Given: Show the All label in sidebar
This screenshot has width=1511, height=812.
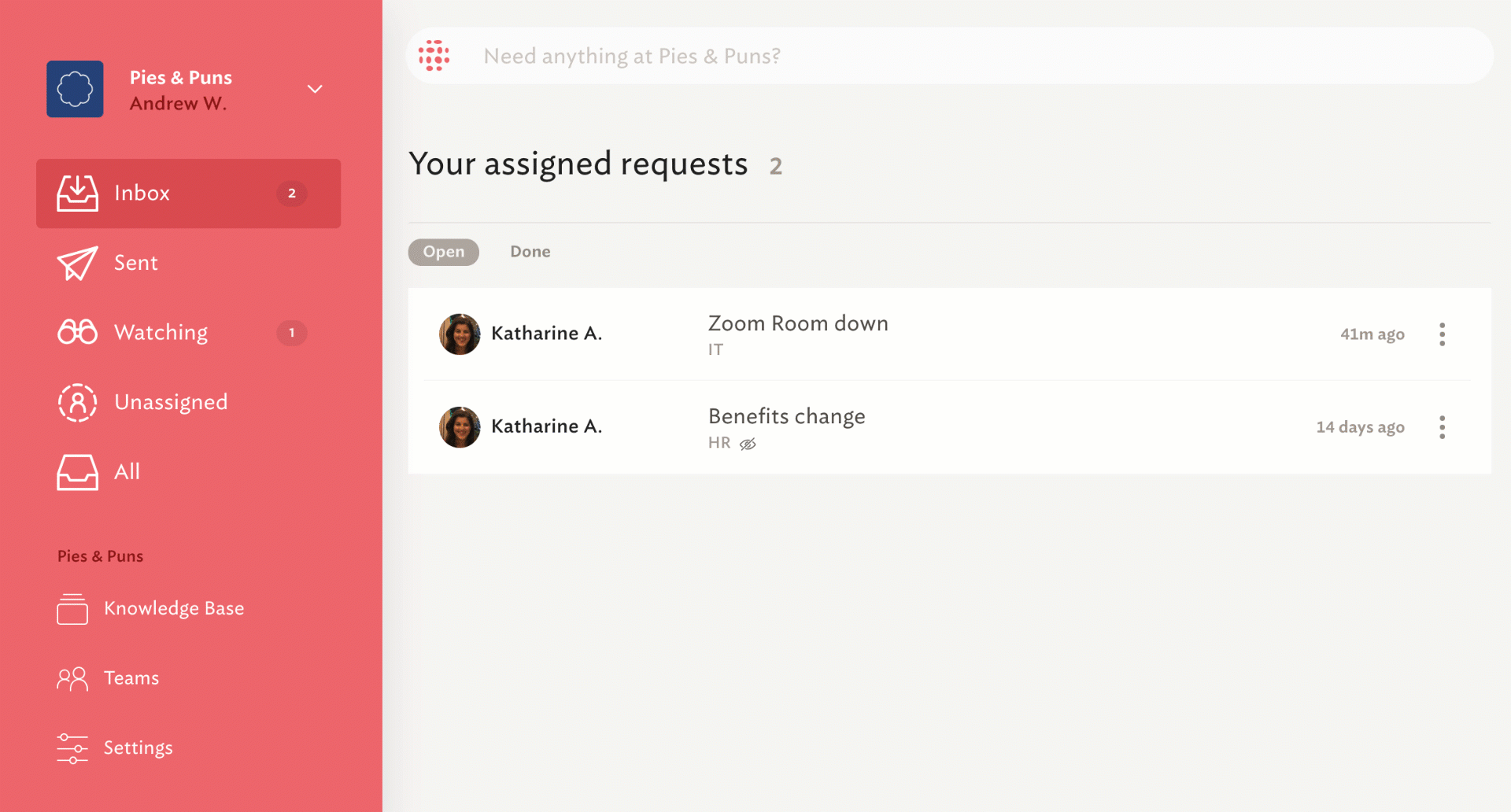Looking at the screenshot, I should (x=127, y=472).
